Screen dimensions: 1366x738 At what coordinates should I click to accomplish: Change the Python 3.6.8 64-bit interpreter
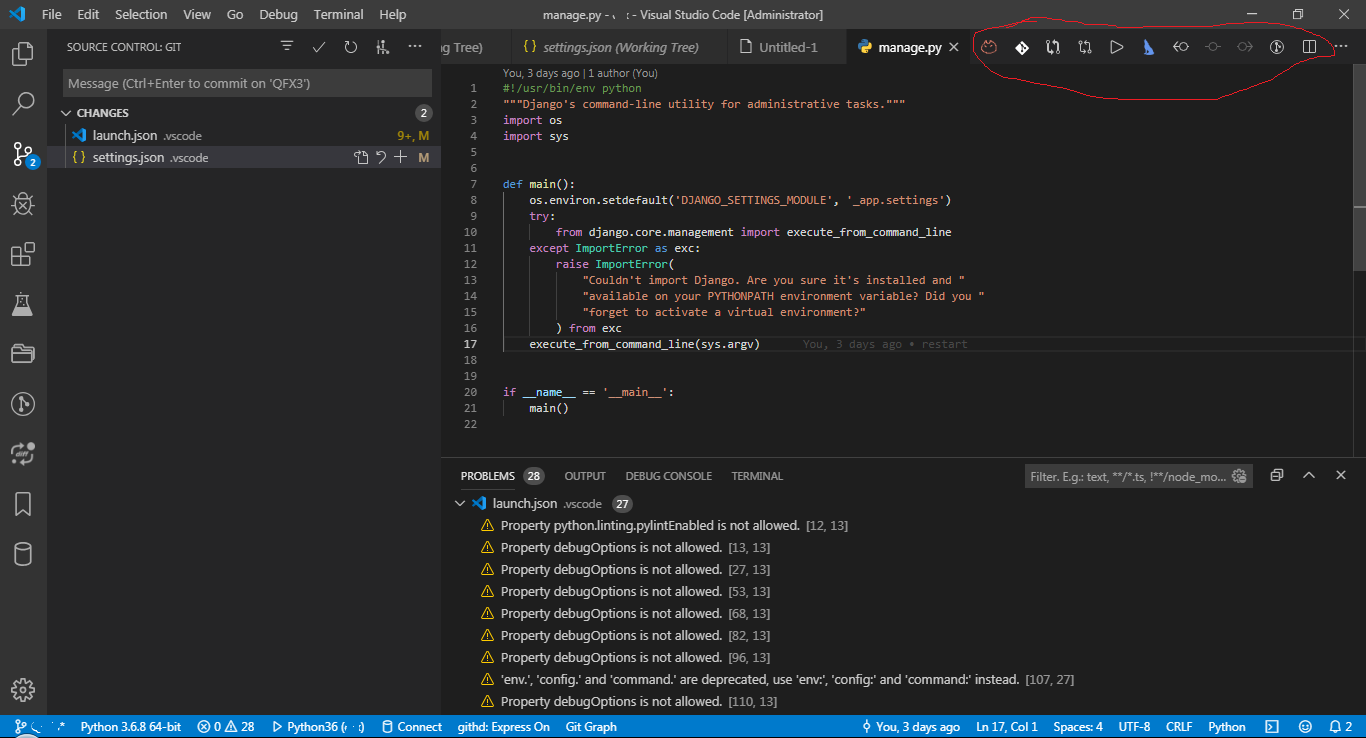click(131, 727)
